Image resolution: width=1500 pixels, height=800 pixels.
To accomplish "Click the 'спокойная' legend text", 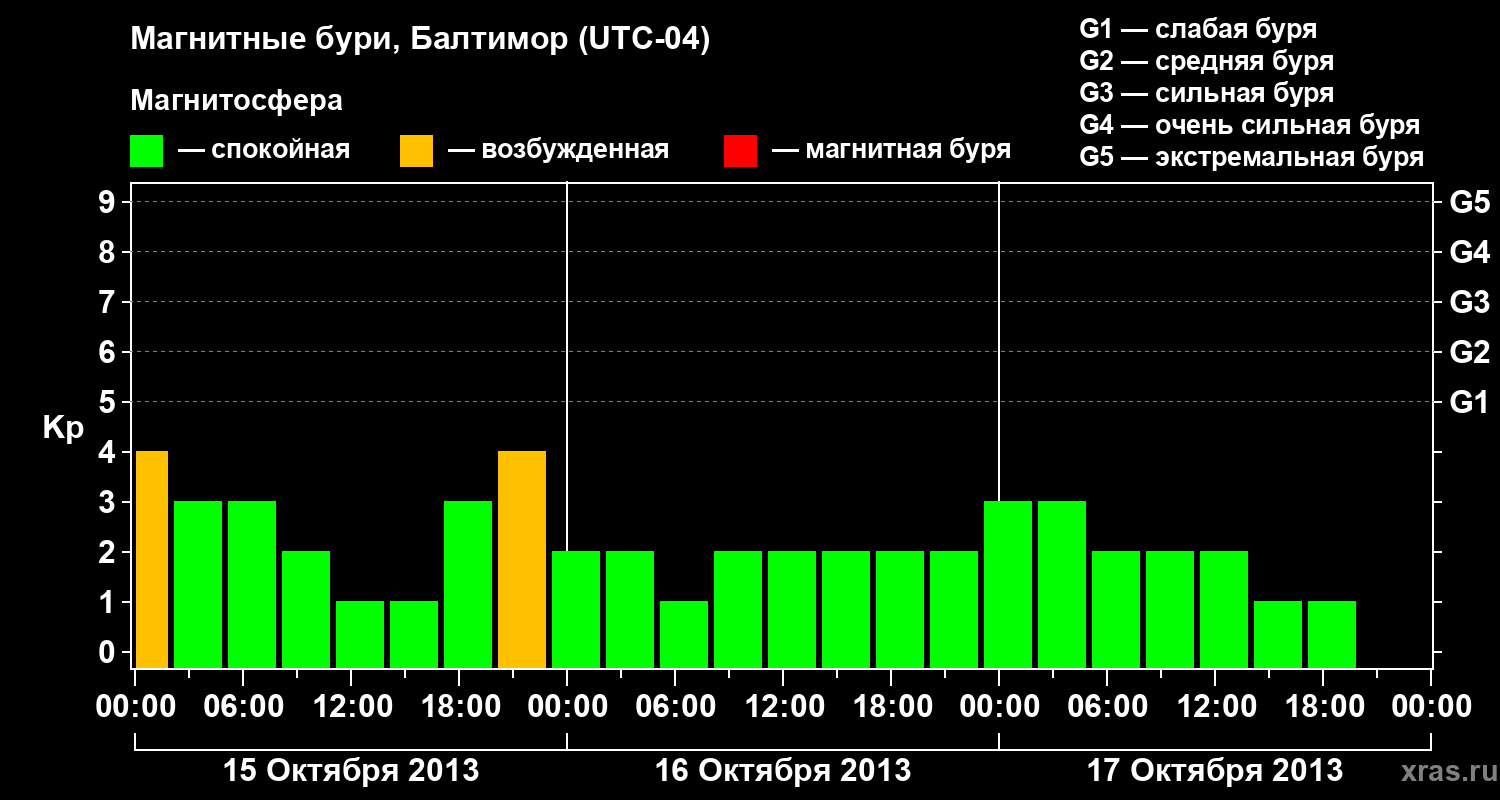I will (x=280, y=151).
